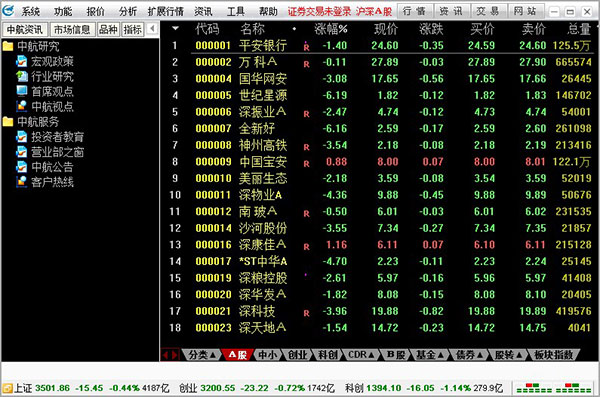Switch to the B股 tab

[x=396, y=355]
